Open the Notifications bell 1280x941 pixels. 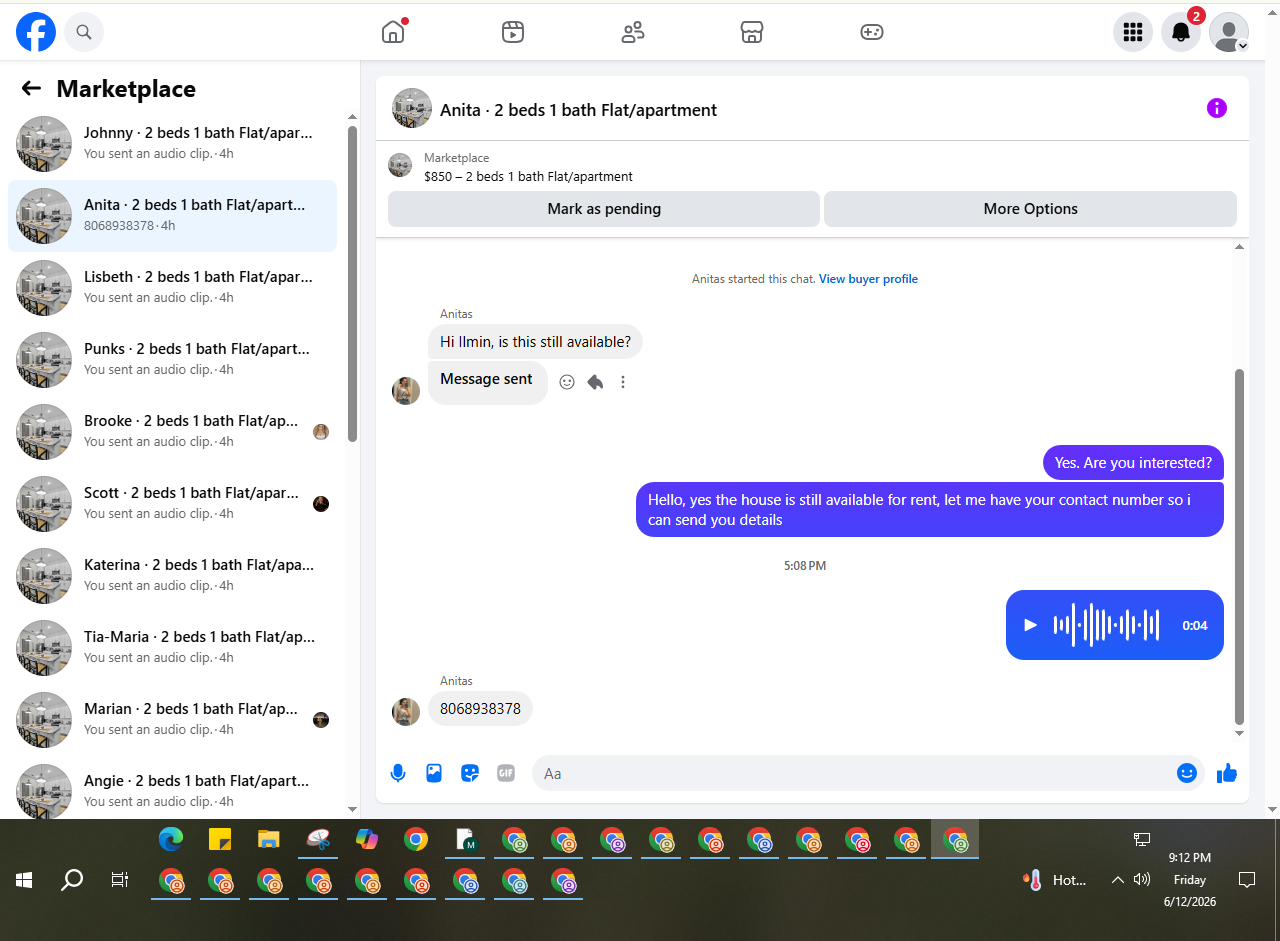tap(1181, 32)
